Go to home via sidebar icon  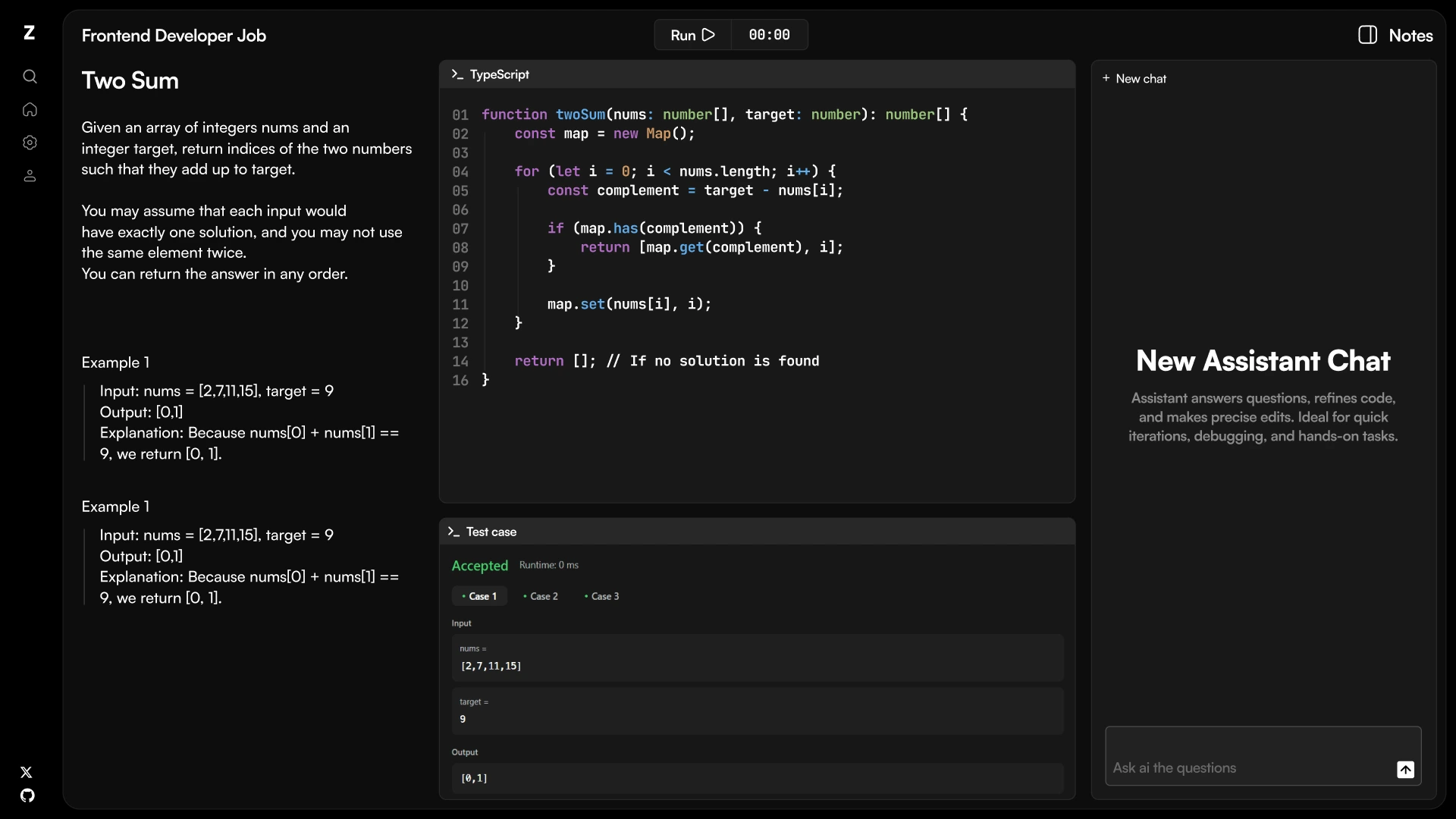coord(30,110)
